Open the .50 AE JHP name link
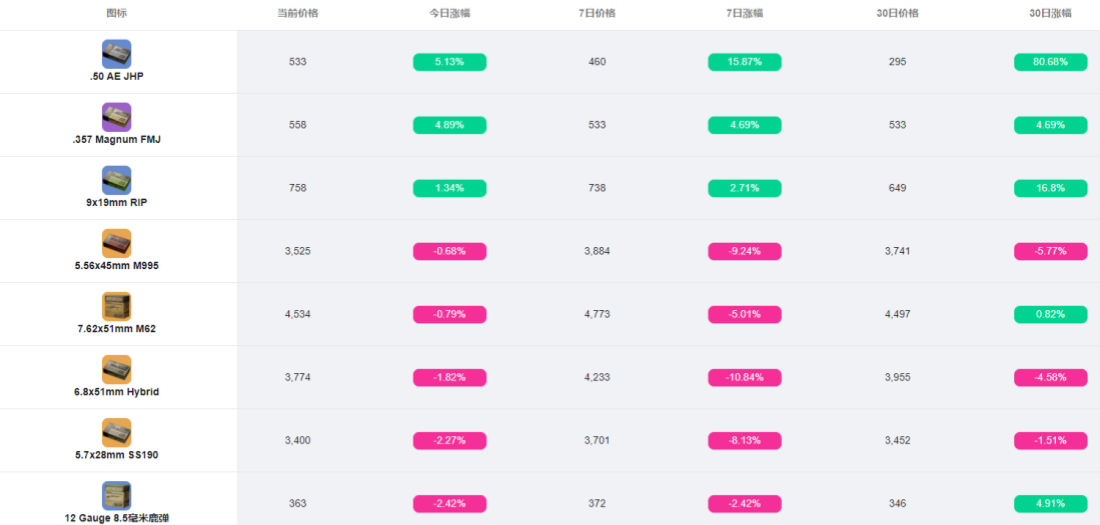This screenshot has width=1100, height=525. click(x=116, y=77)
